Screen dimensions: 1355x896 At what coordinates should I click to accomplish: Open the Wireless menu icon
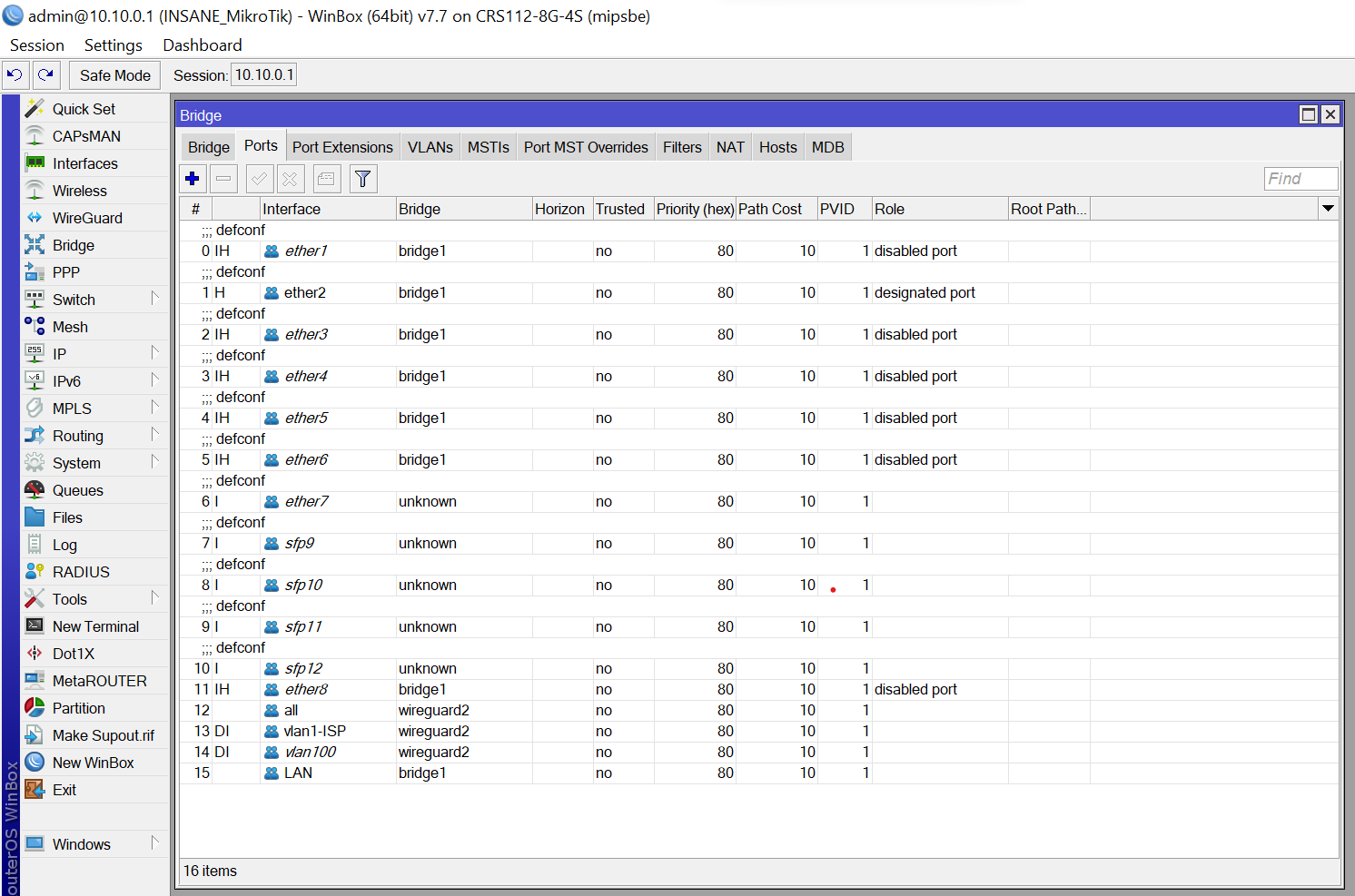coord(35,191)
